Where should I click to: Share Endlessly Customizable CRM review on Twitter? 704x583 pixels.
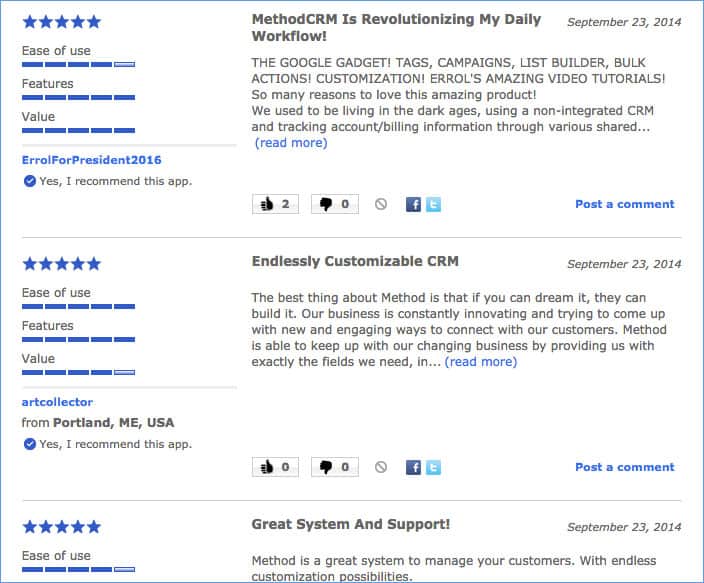433,467
